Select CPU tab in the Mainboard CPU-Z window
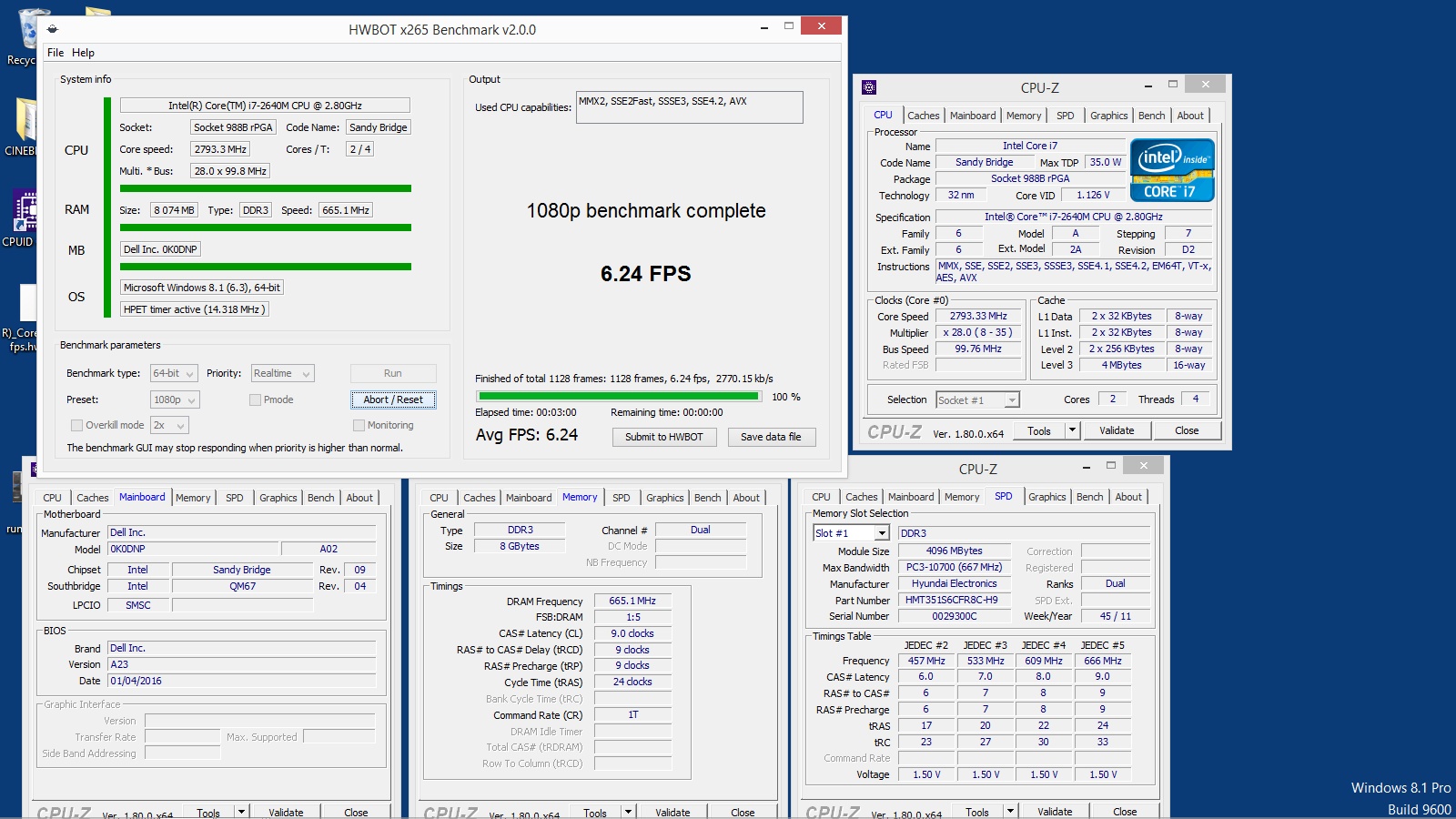Screen dimensions: 1456x819 click(x=52, y=498)
